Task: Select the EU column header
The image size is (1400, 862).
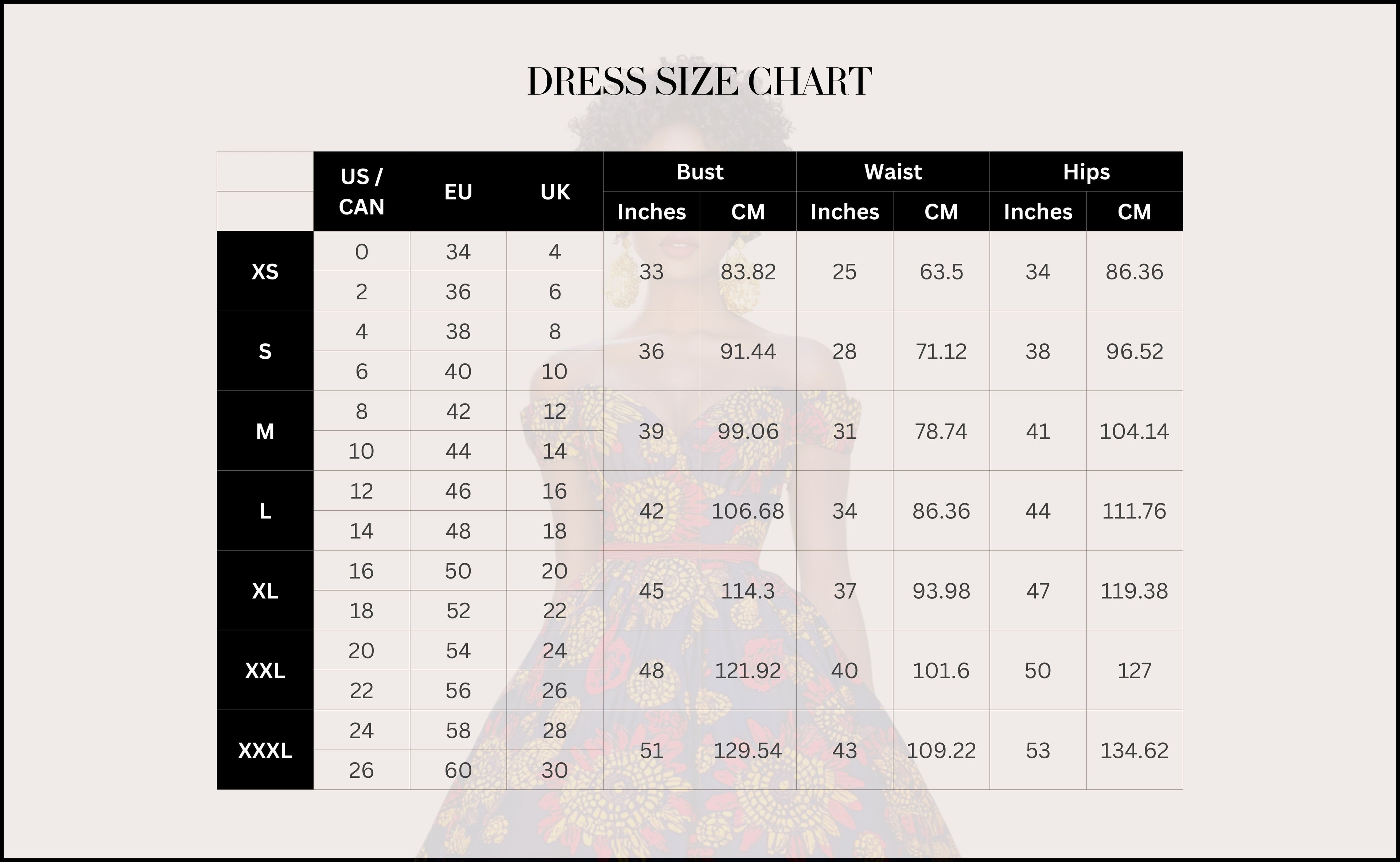Action: point(458,192)
